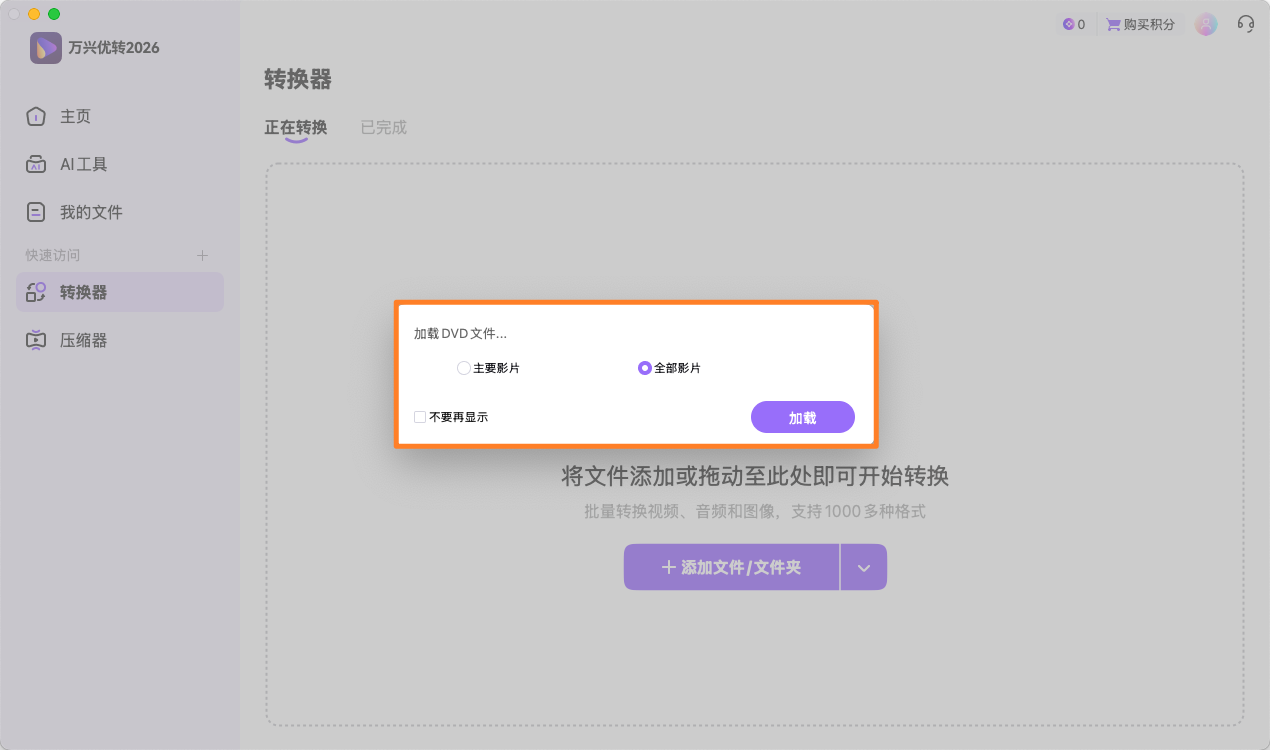Screen dimensions: 1270x750
Task: Collapse options by reopening the add-files dropdown arrow
Action: tap(863, 567)
